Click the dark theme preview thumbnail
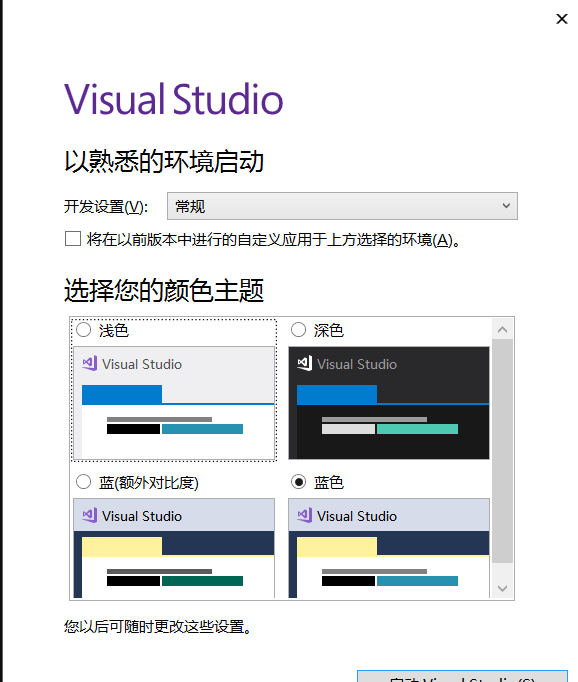Viewport: 578px width, 682px height. (389, 403)
